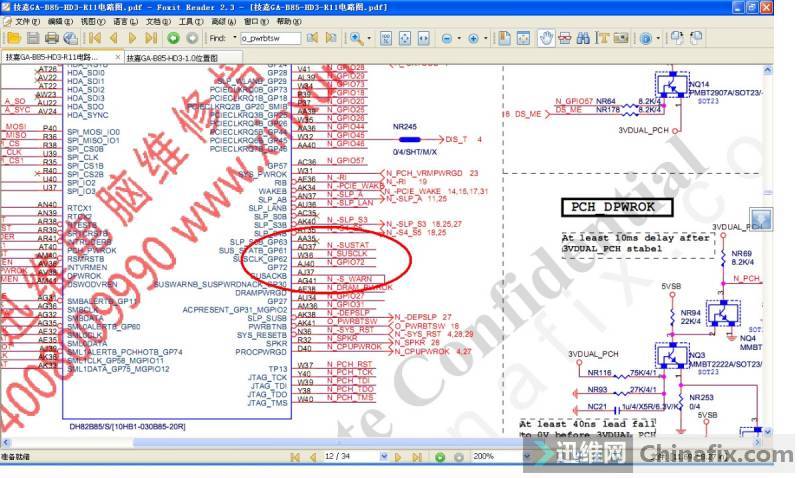
Task: Go to next page in top toolbar
Action: click(132, 38)
